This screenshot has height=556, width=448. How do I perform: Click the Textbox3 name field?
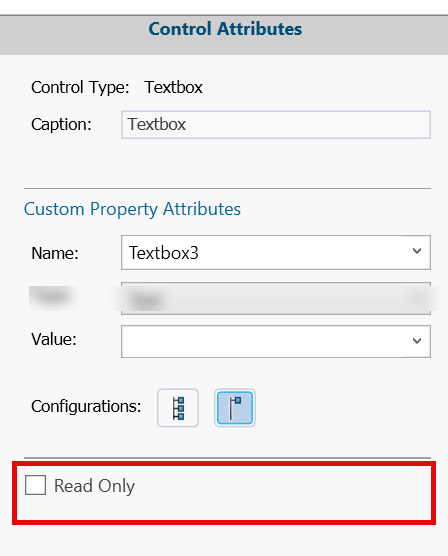coord(276,252)
